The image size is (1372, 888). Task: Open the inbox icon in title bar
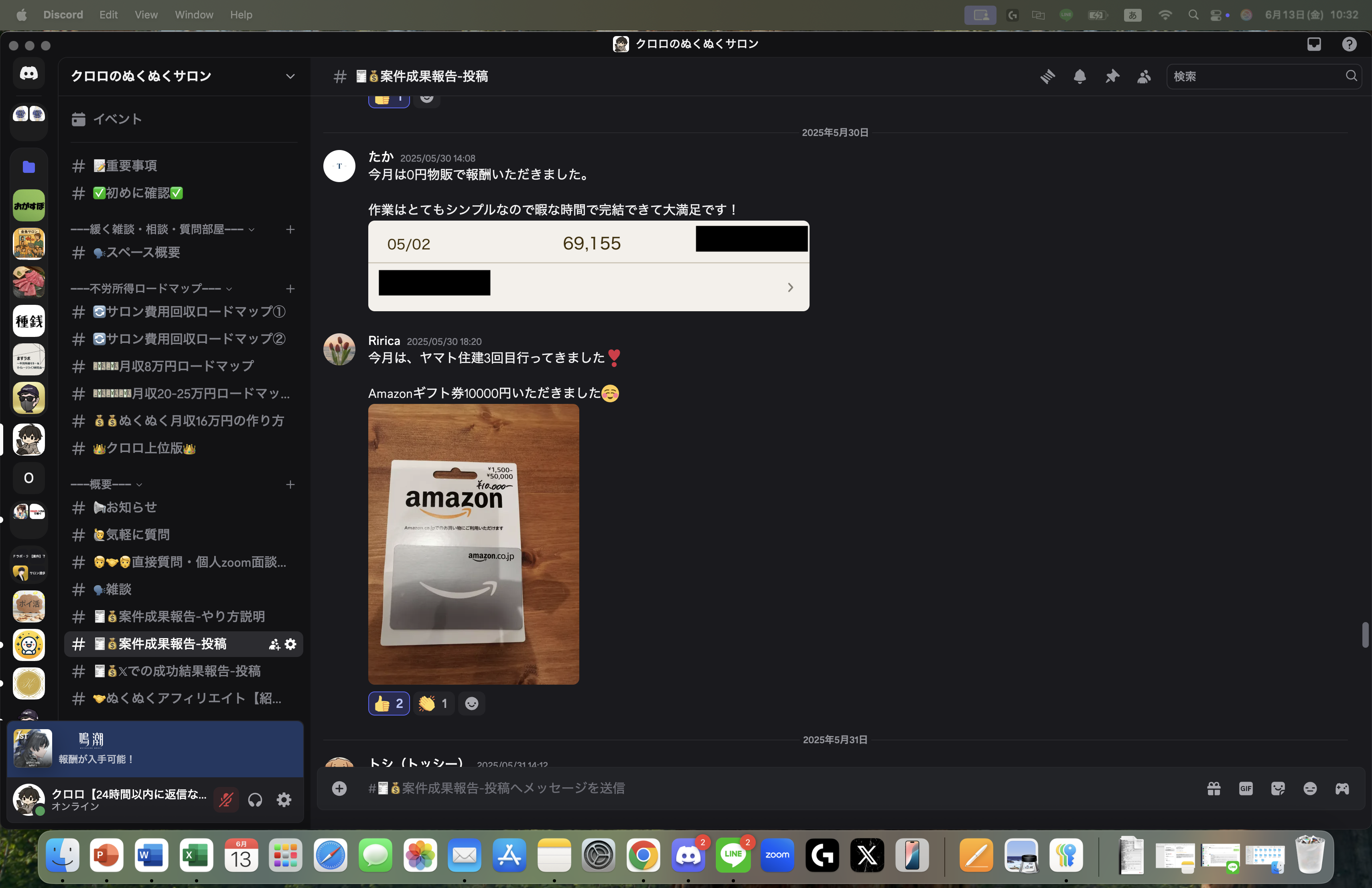click(x=1314, y=44)
